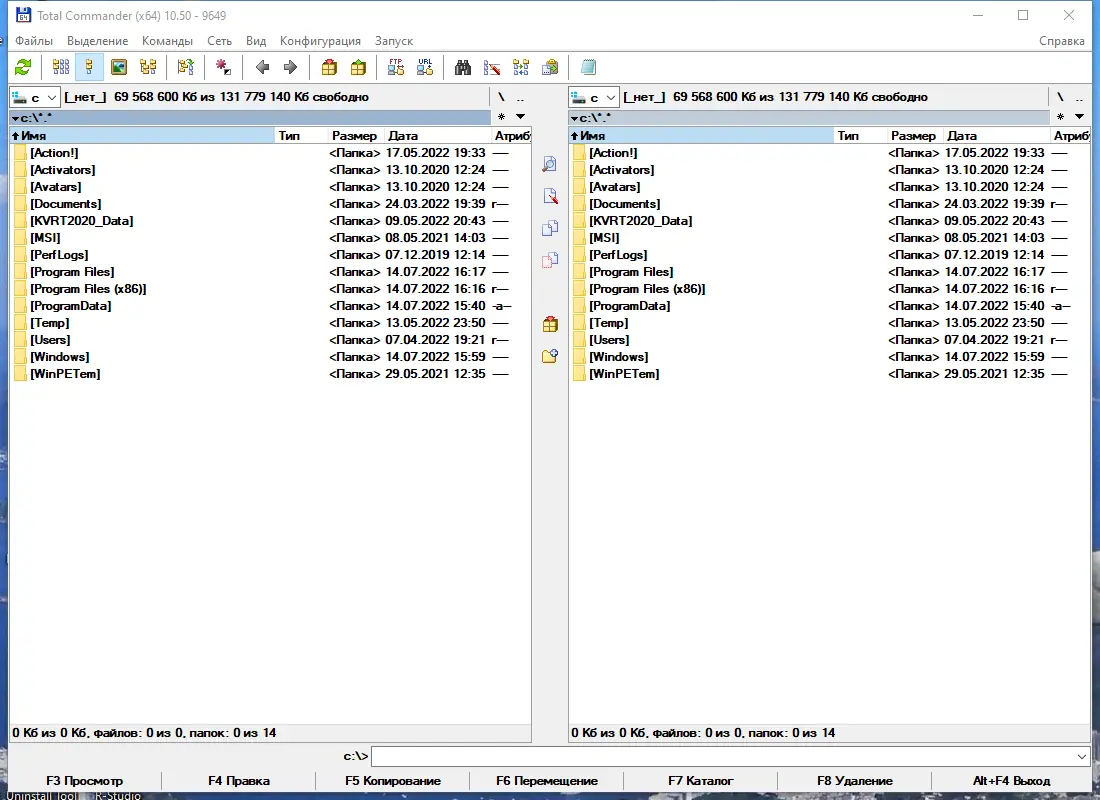Click the green Reread source refresh icon
Viewport: 1100px width, 800px height.
pos(23,67)
